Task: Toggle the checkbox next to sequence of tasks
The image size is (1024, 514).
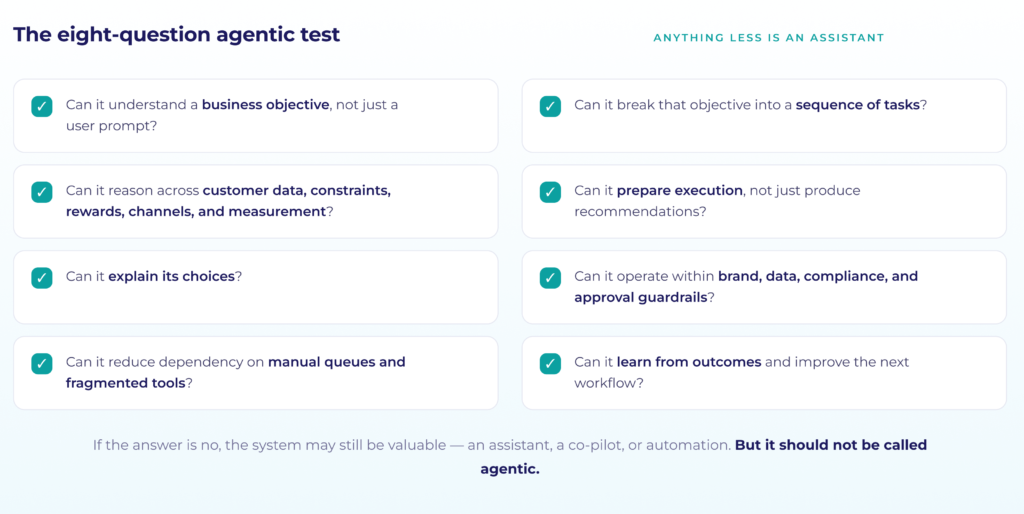Action: click(x=550, y=106)
